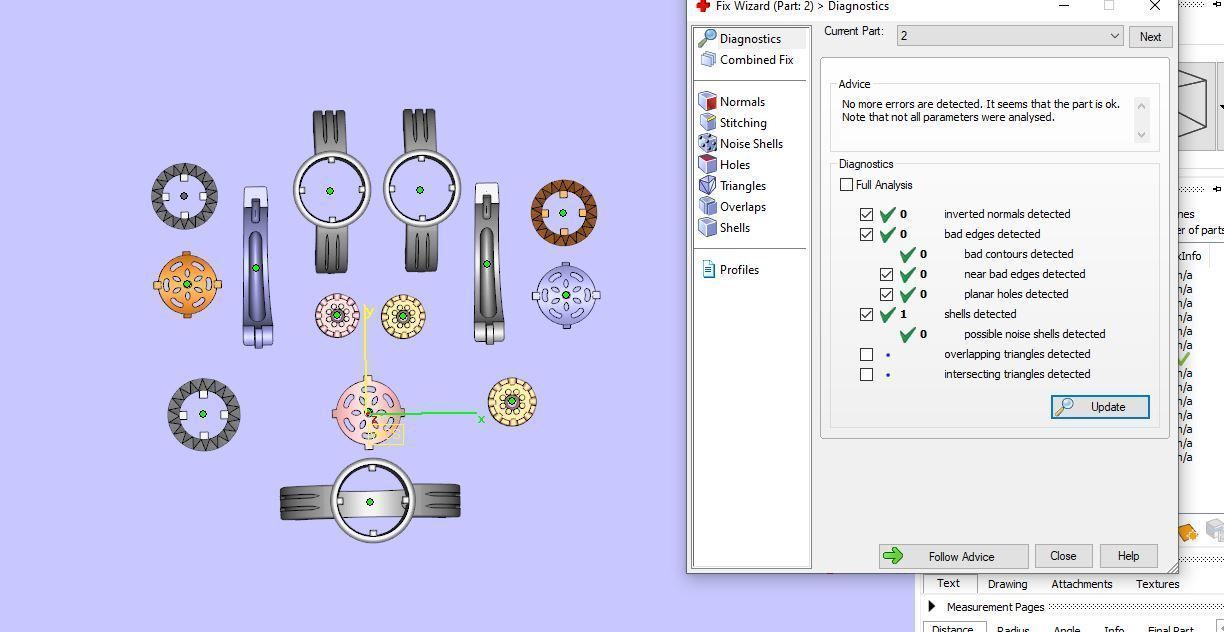
Task: Click green check beside near bad edges
Action: [907, 274]
